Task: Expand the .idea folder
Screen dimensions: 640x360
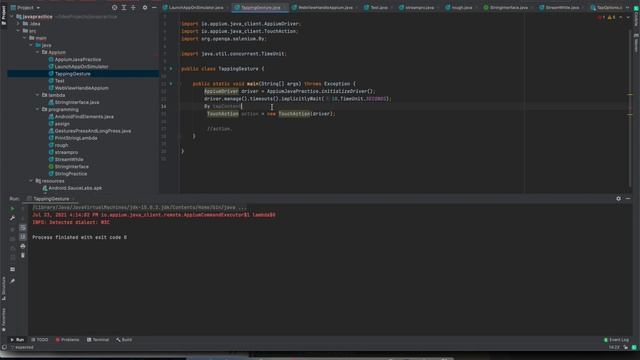Action: point(18,24)
